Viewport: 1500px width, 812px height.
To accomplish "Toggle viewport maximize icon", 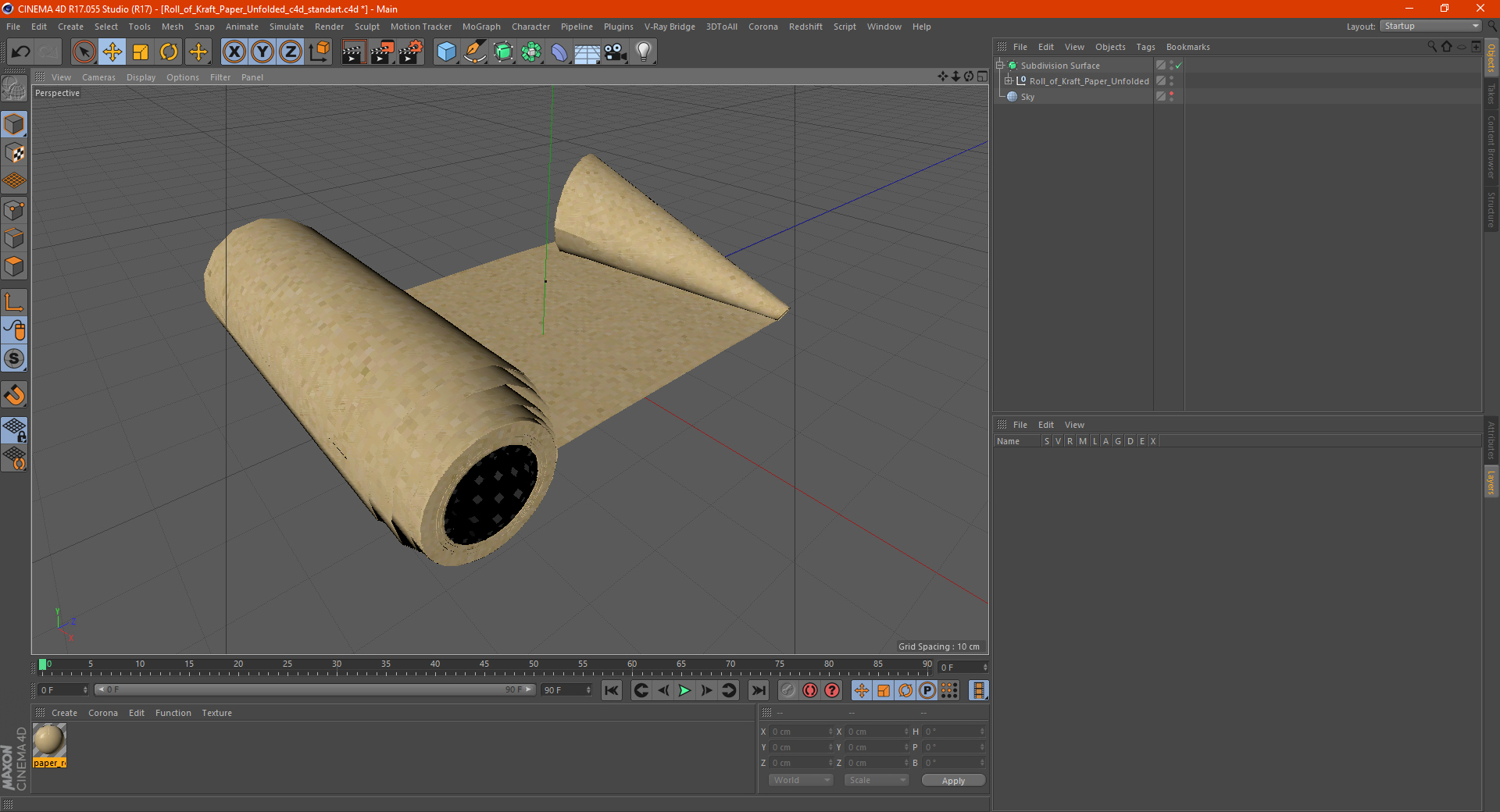I will pos(983,77).
